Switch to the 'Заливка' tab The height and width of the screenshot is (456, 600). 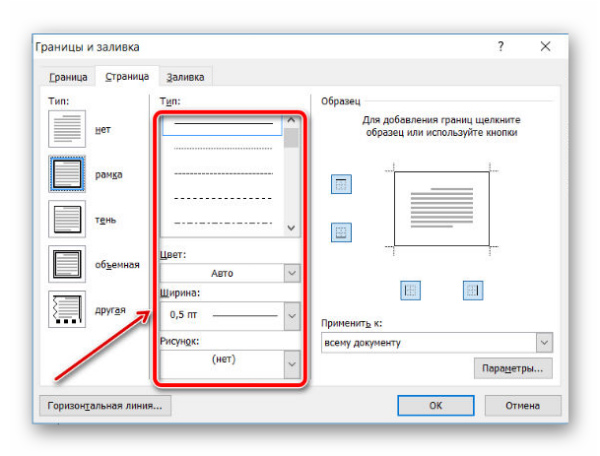coord(186,77)
